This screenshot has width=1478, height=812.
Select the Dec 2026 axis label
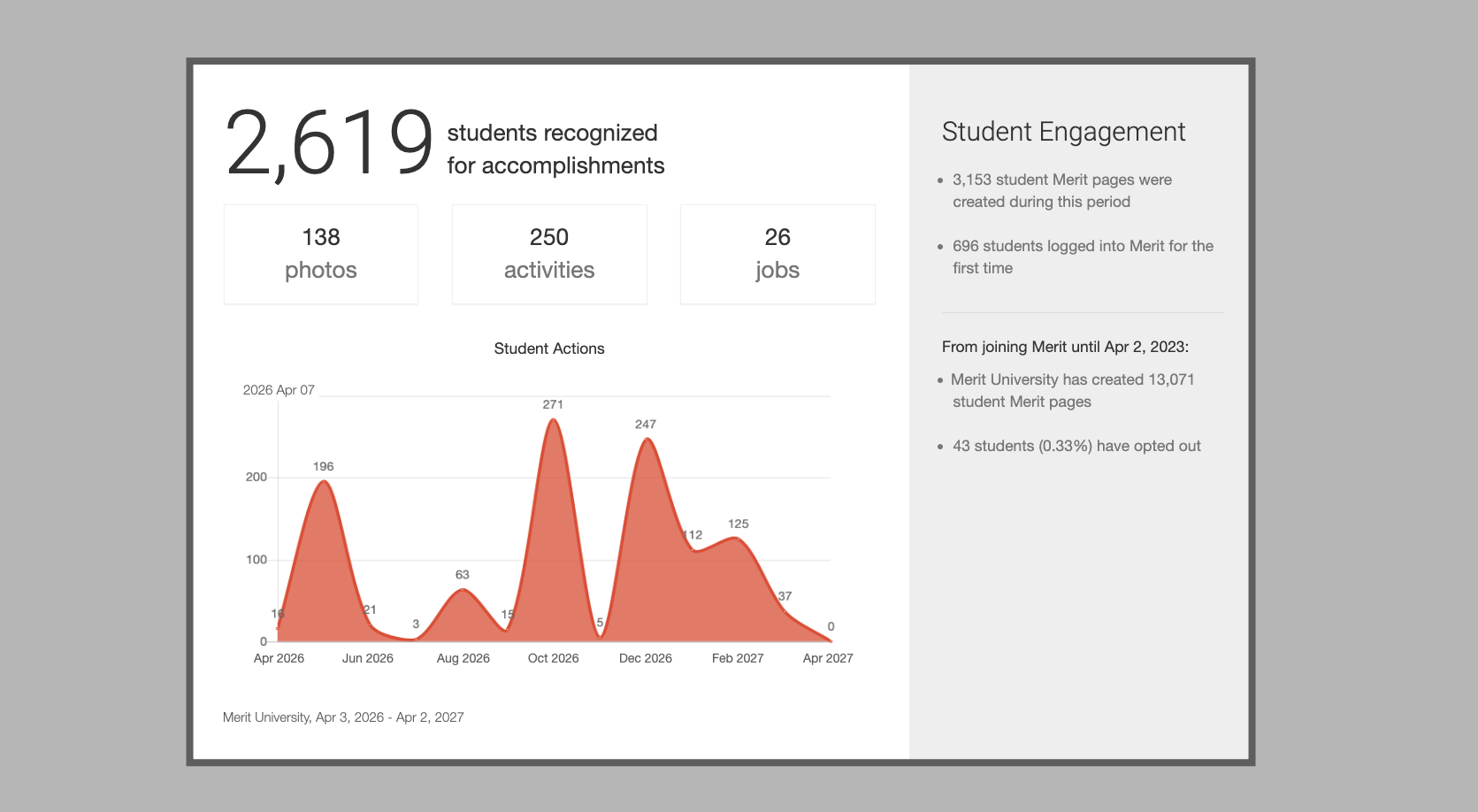click(x=645, y=658)
